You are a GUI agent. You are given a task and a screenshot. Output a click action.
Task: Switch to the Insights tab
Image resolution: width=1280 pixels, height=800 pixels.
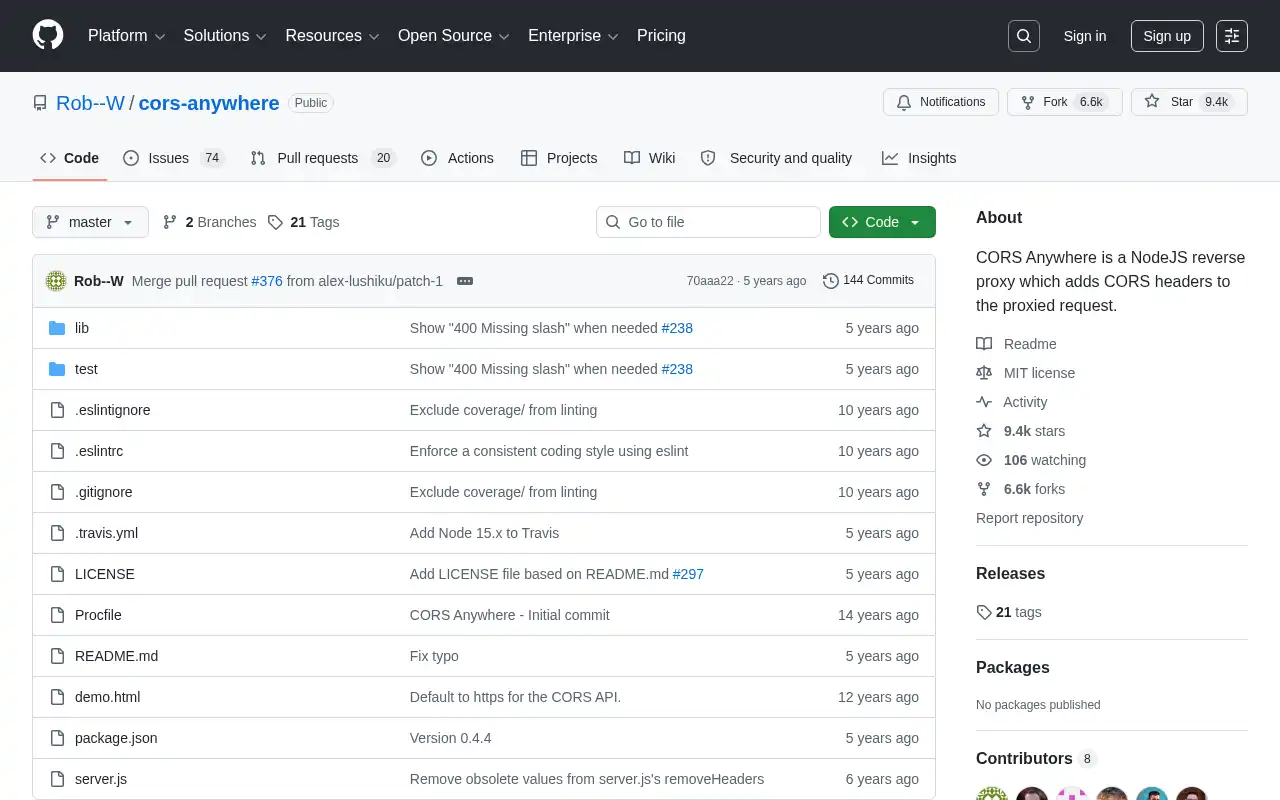click(919, 158)
